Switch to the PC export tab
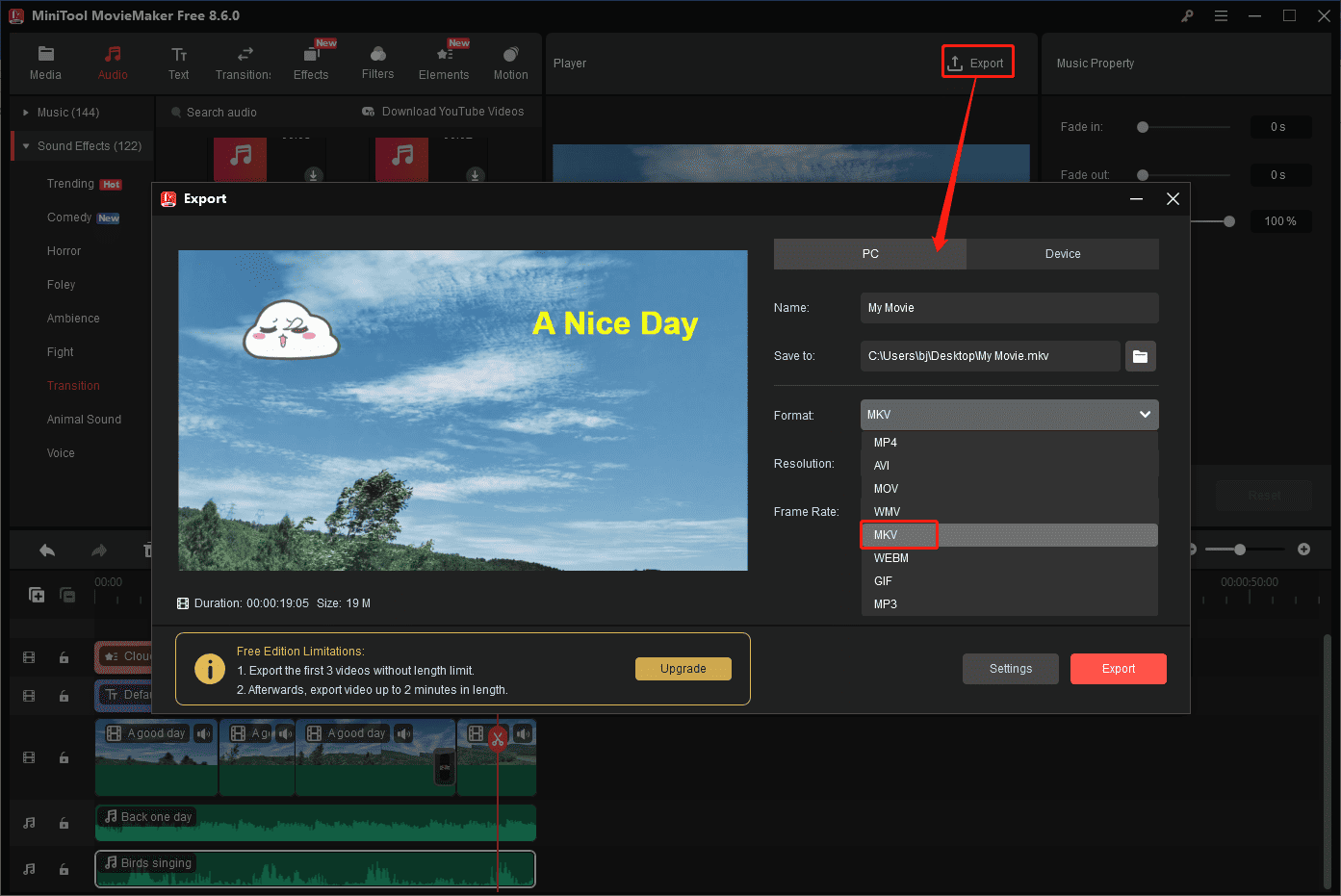 click(x=870, y=254)
